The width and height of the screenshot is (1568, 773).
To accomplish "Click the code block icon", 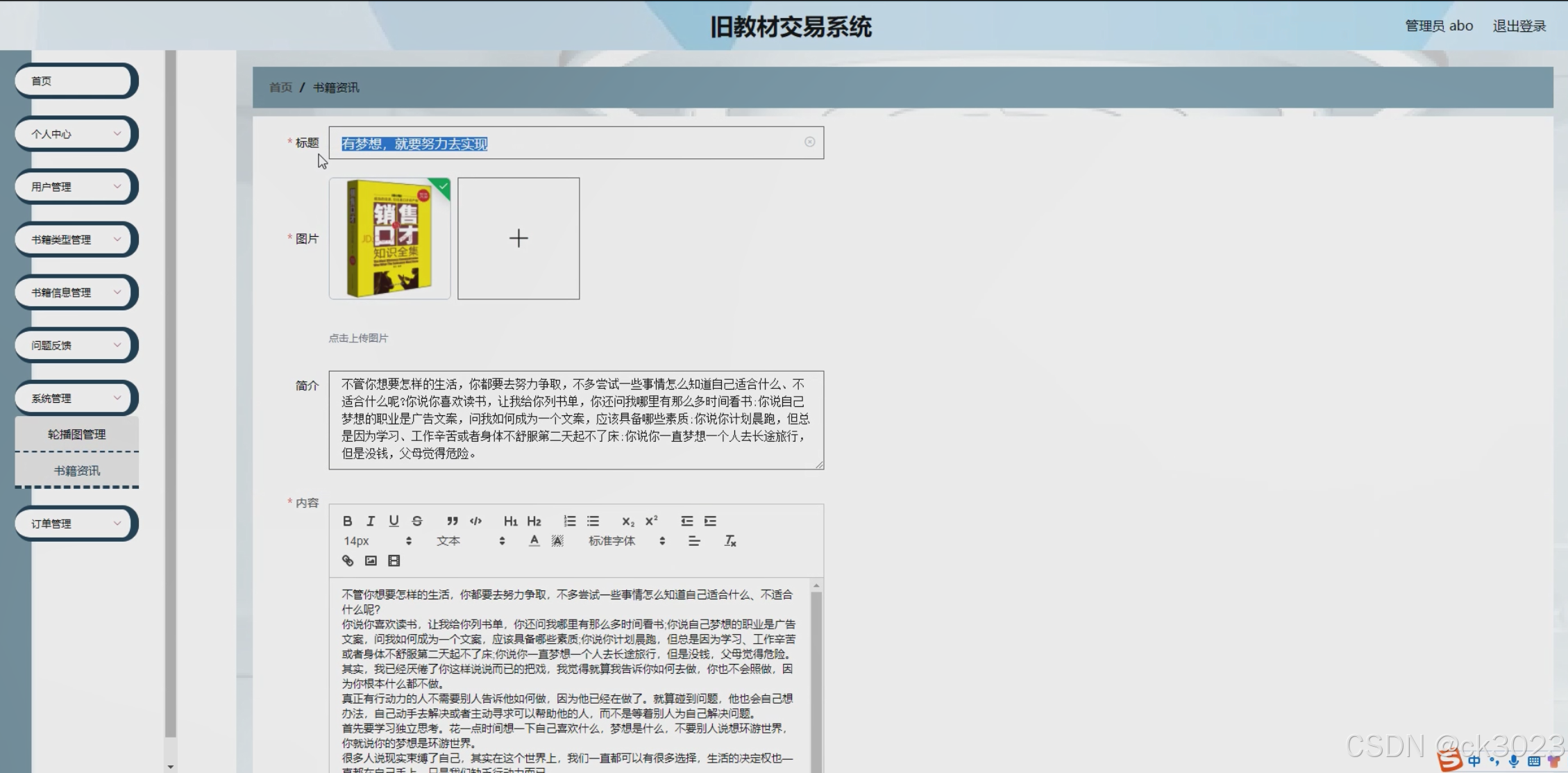I will coord(475,521).
